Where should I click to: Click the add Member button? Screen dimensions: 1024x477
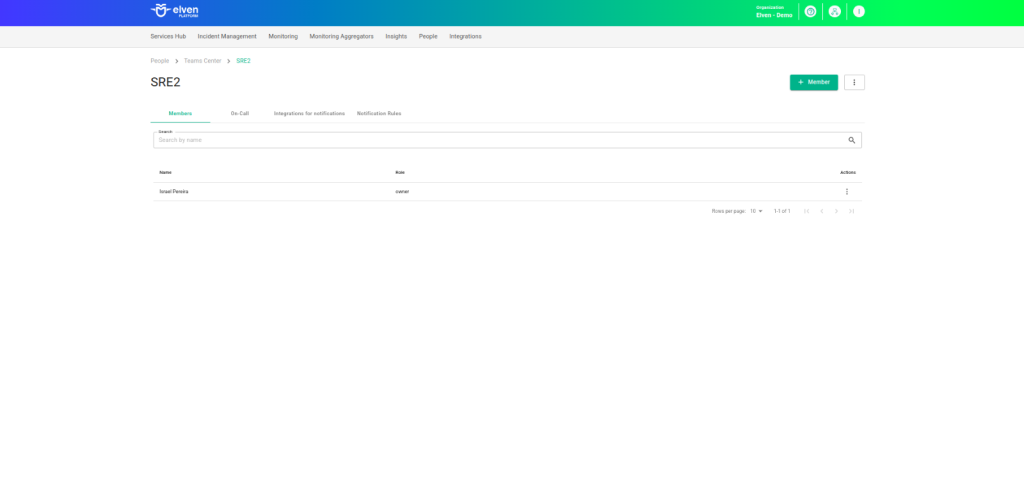814,82
